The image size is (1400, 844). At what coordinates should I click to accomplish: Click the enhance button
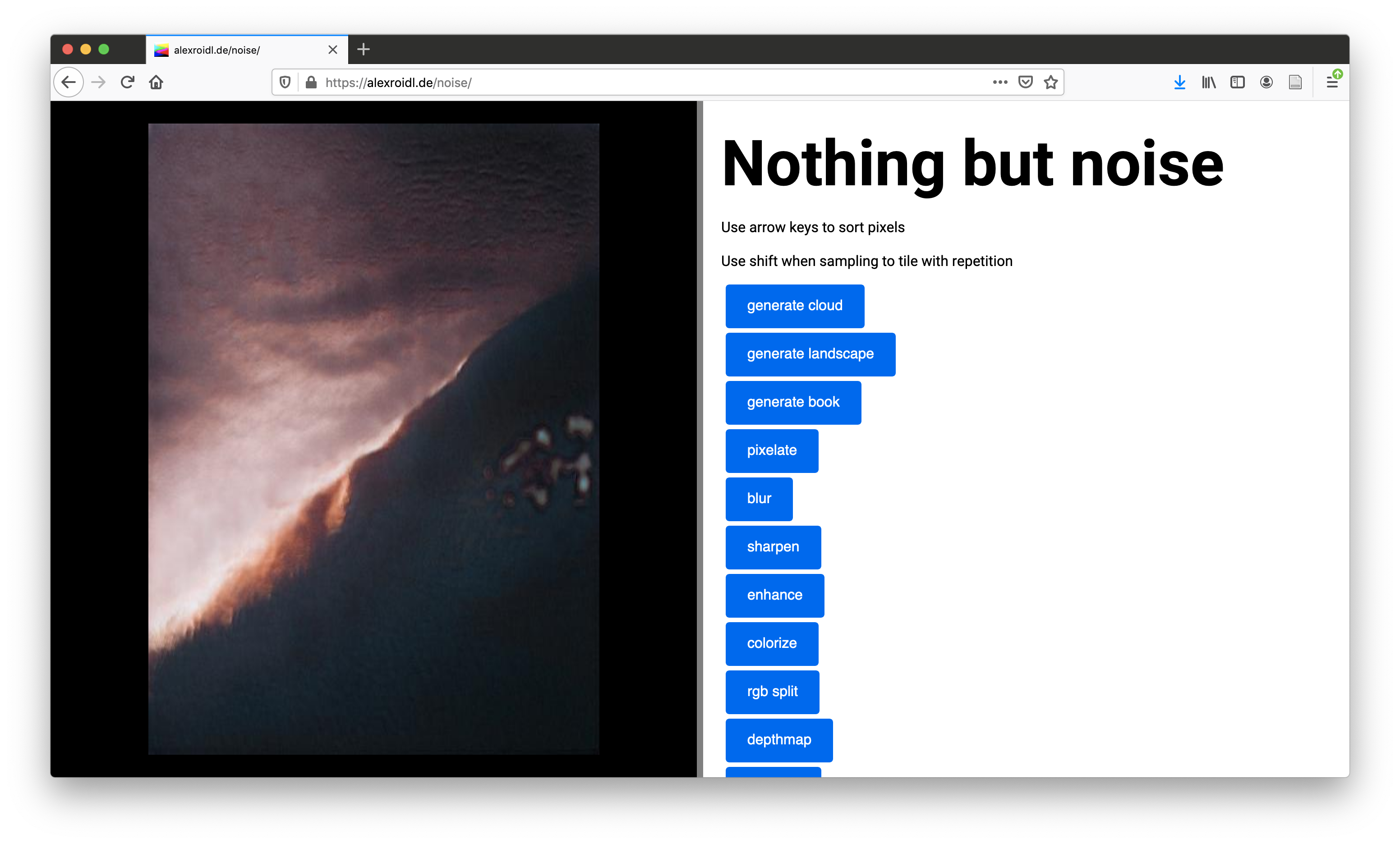point(775,596)
